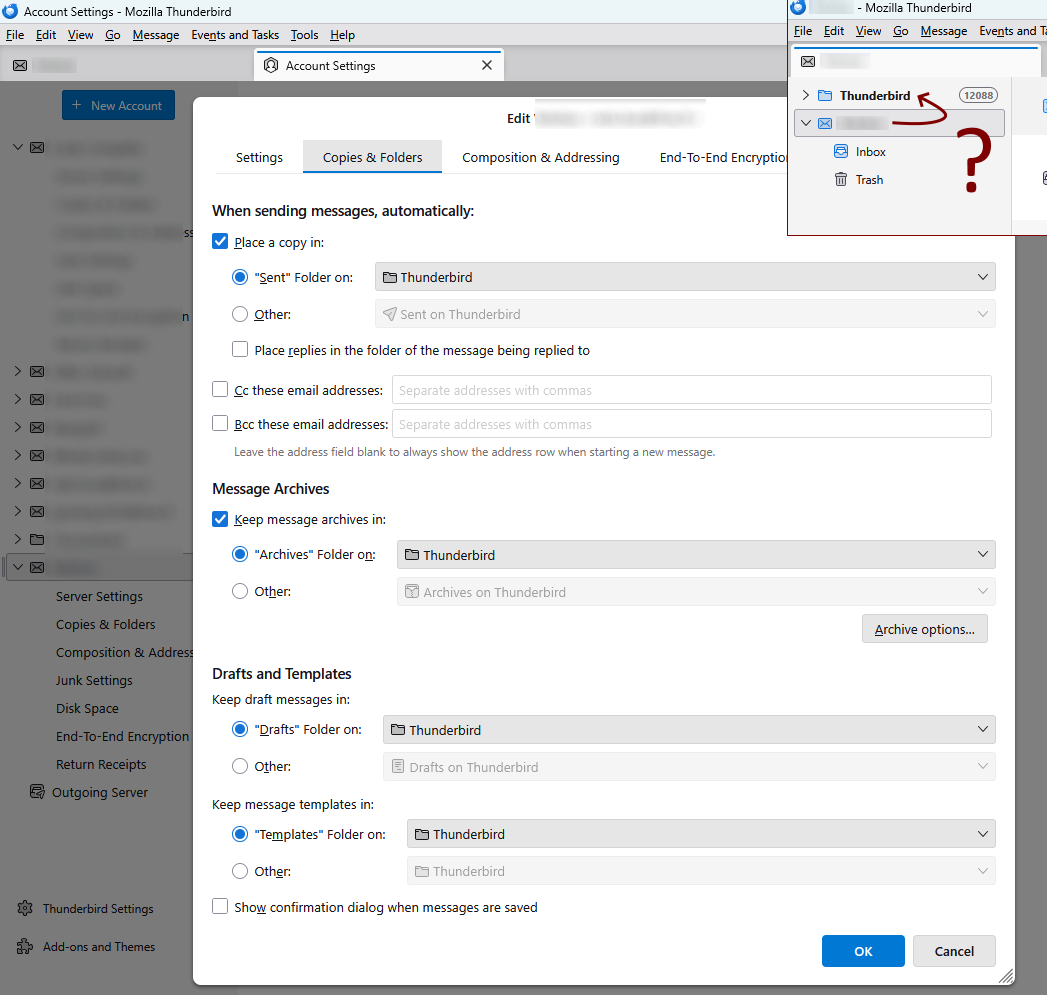
Task: Check Bcc these email addresses
Action: coord(220,423)
